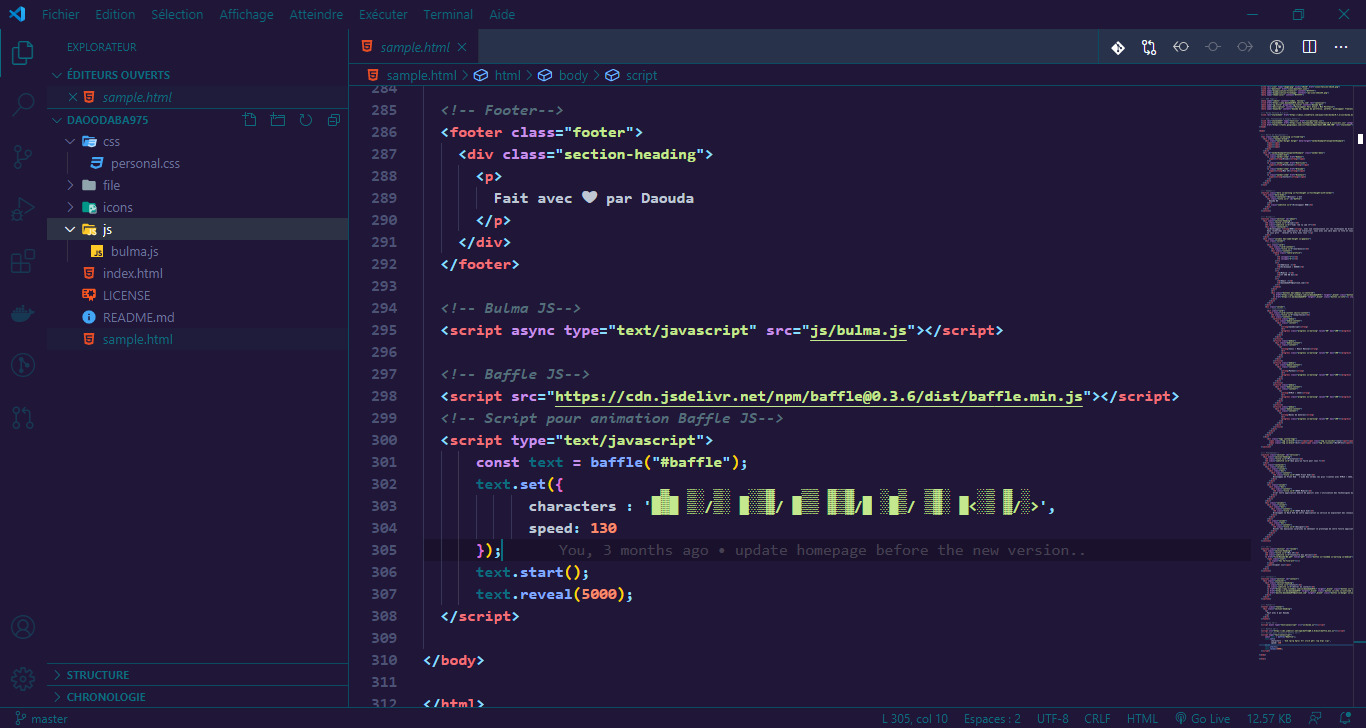This screenshot has height=728, width=1366.
Task: Click the New Folder icon in the explorer
Action: point(278,120)
